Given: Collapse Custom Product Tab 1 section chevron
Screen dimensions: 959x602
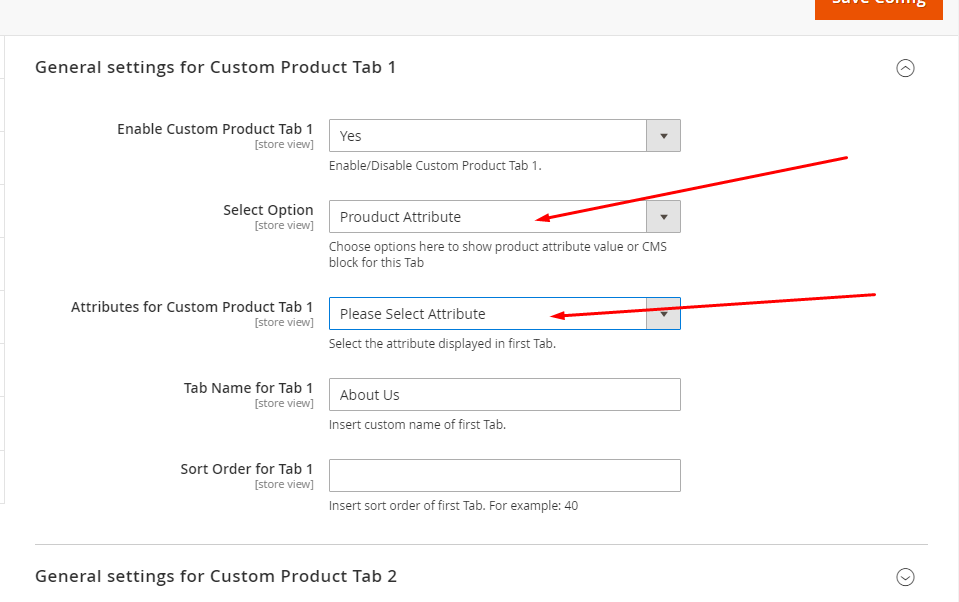Looking at the screenshot, I should click(905, 68).
